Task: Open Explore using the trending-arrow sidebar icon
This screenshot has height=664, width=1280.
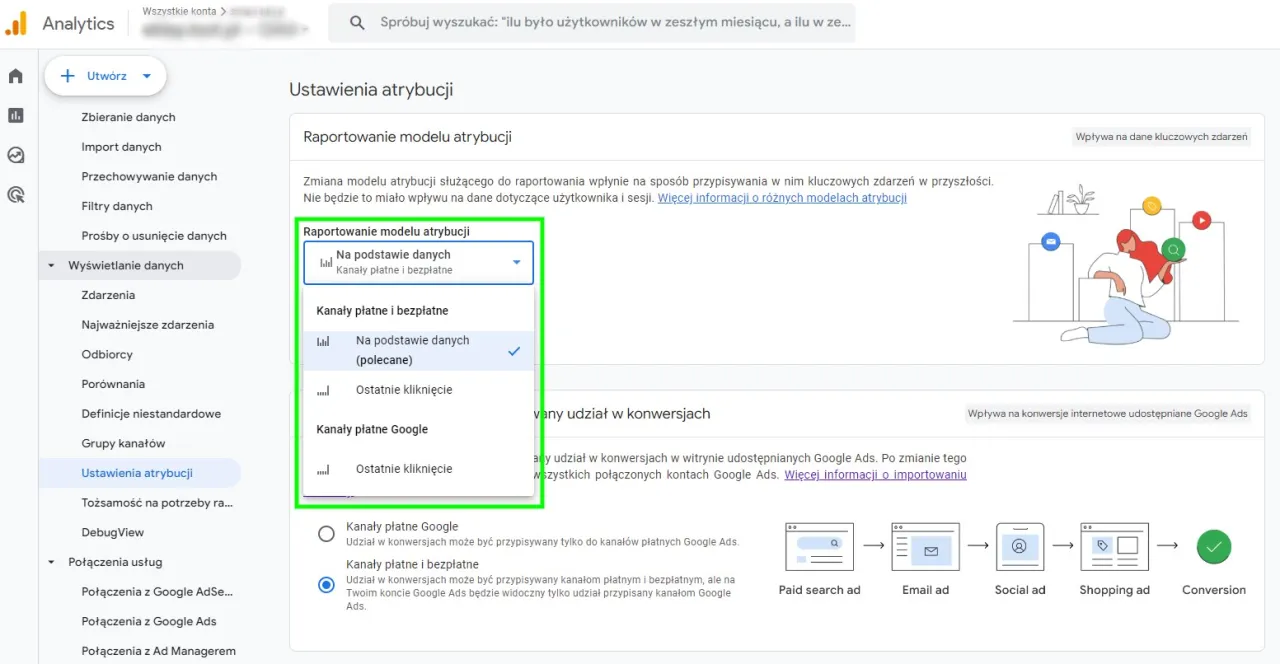Action: point(15,155)
